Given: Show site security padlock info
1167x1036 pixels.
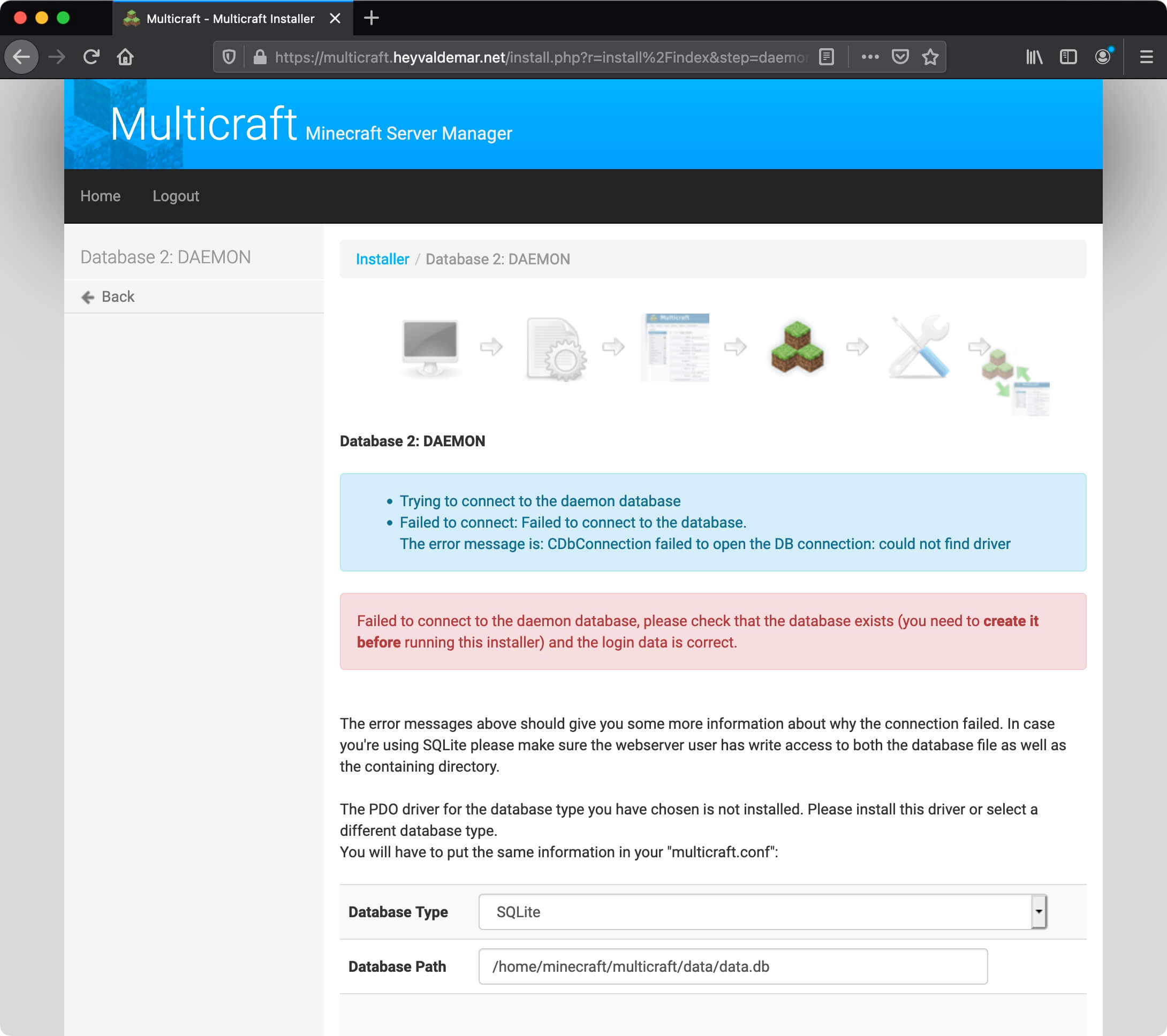Looking at the screenshot, I should [x=260, y=57].
